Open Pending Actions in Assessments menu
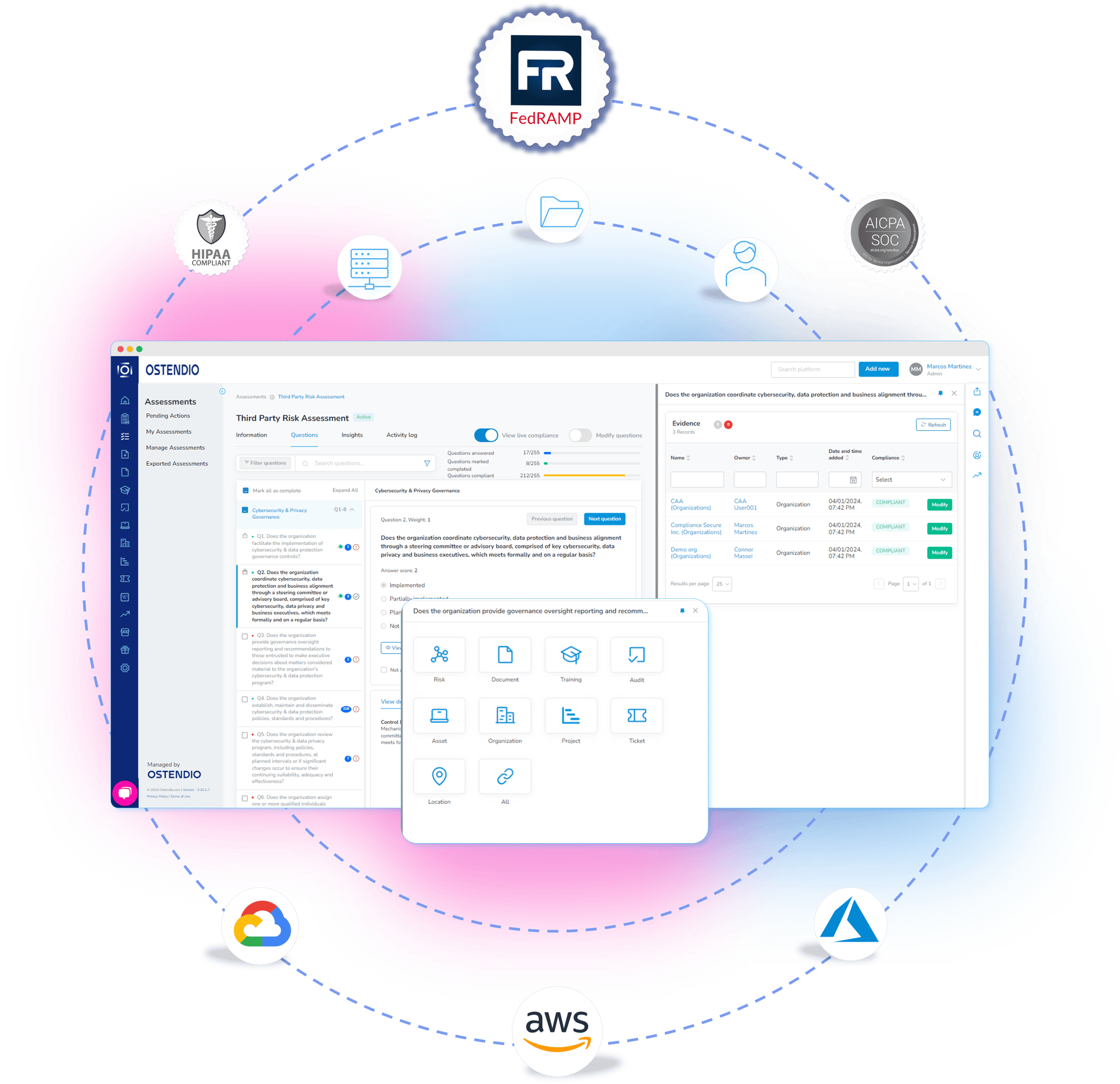 [168, 416]
